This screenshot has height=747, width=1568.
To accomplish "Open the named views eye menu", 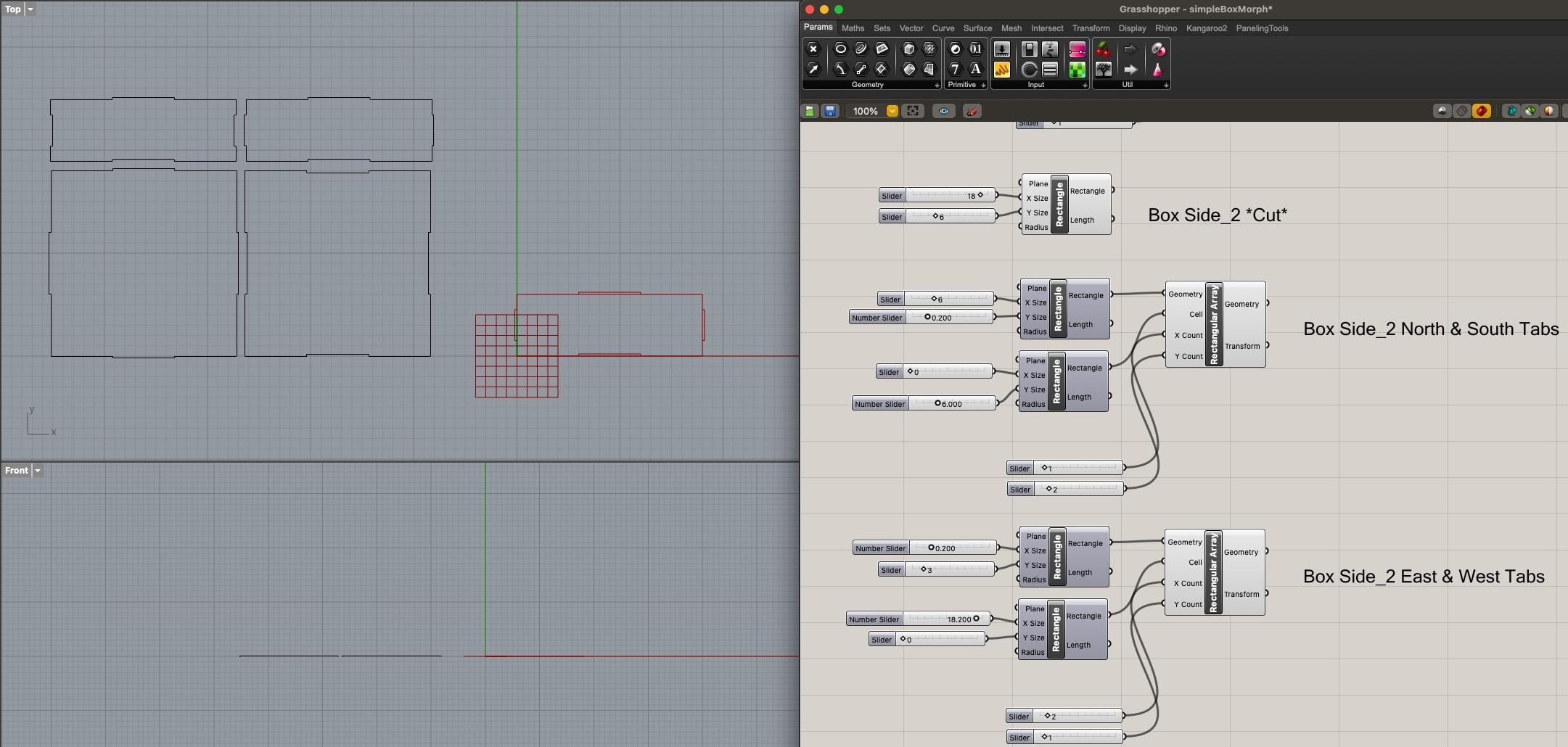I will click(x=944, y=111).
